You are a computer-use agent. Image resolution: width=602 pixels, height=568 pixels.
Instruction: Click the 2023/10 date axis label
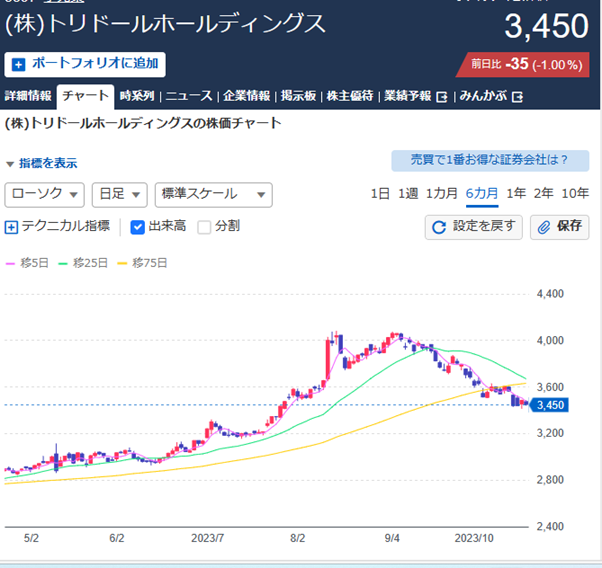(474, 538)
